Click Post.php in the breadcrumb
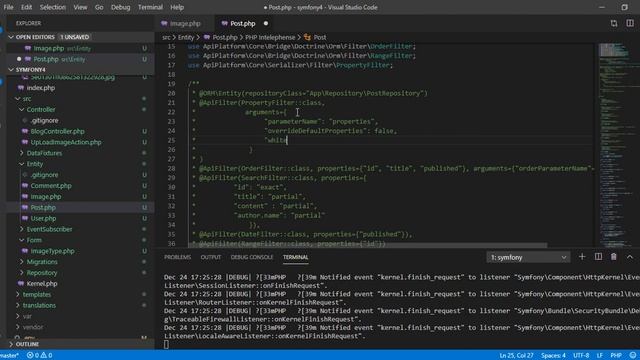Viewport: 640px width, 360px height. coord(224,37)
